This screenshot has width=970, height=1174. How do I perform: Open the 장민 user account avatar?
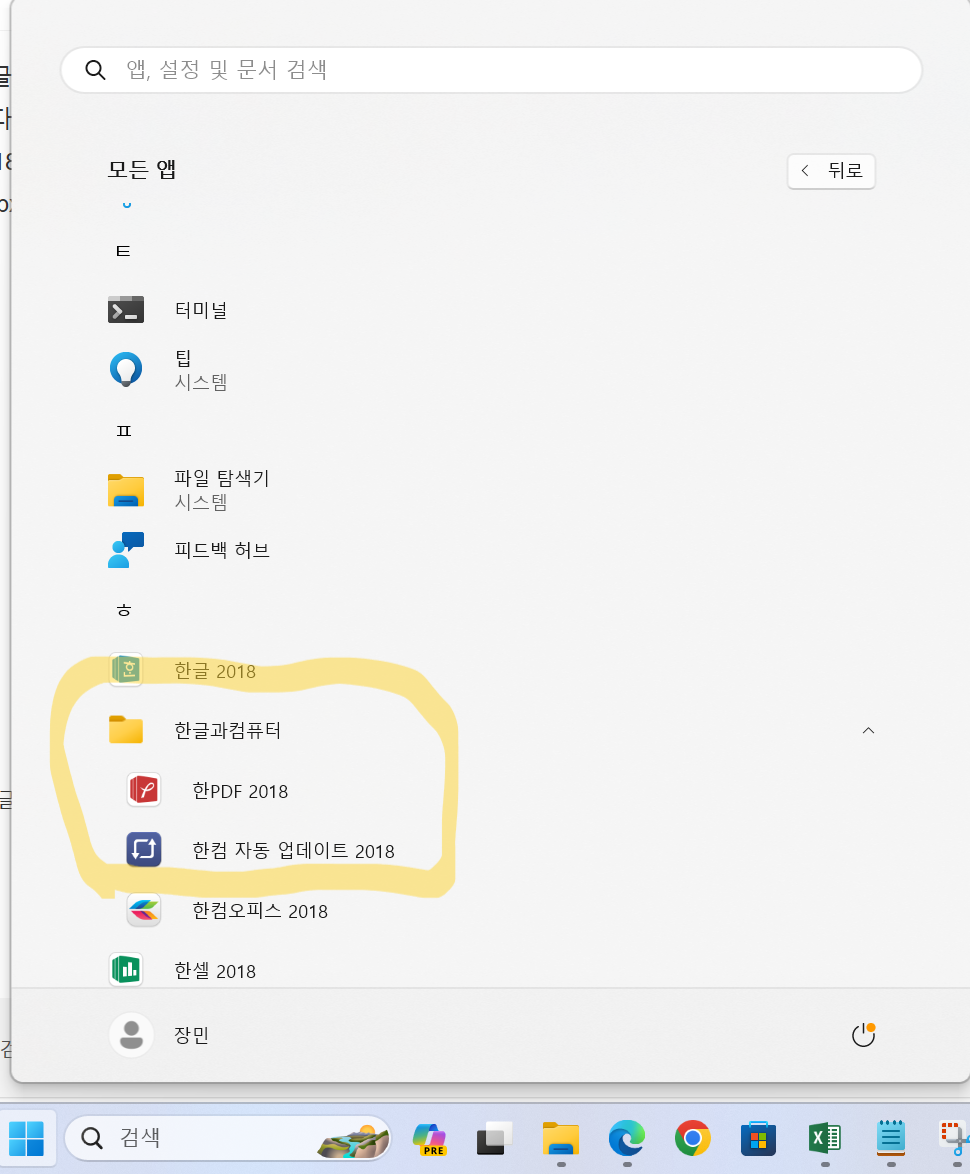132,1035
